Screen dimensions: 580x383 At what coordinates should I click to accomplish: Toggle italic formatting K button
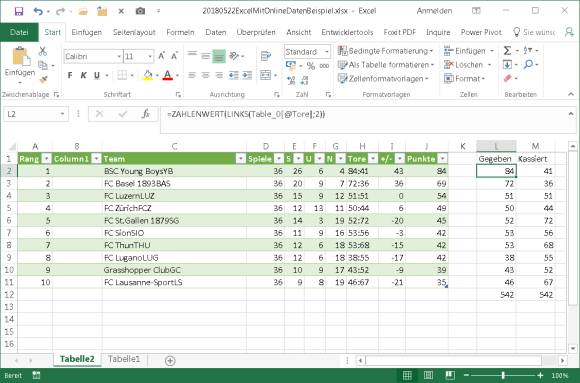click(83, 75)
